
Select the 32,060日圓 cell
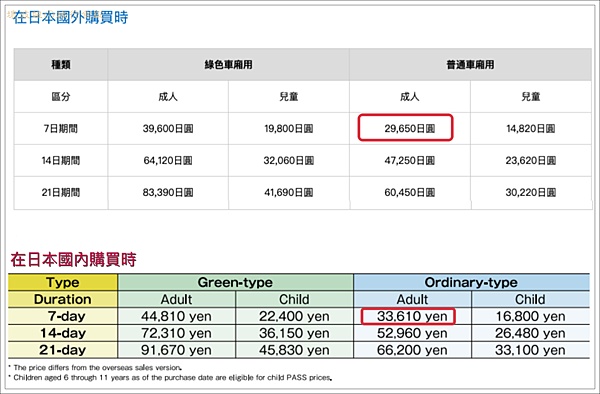click(289, 161)
